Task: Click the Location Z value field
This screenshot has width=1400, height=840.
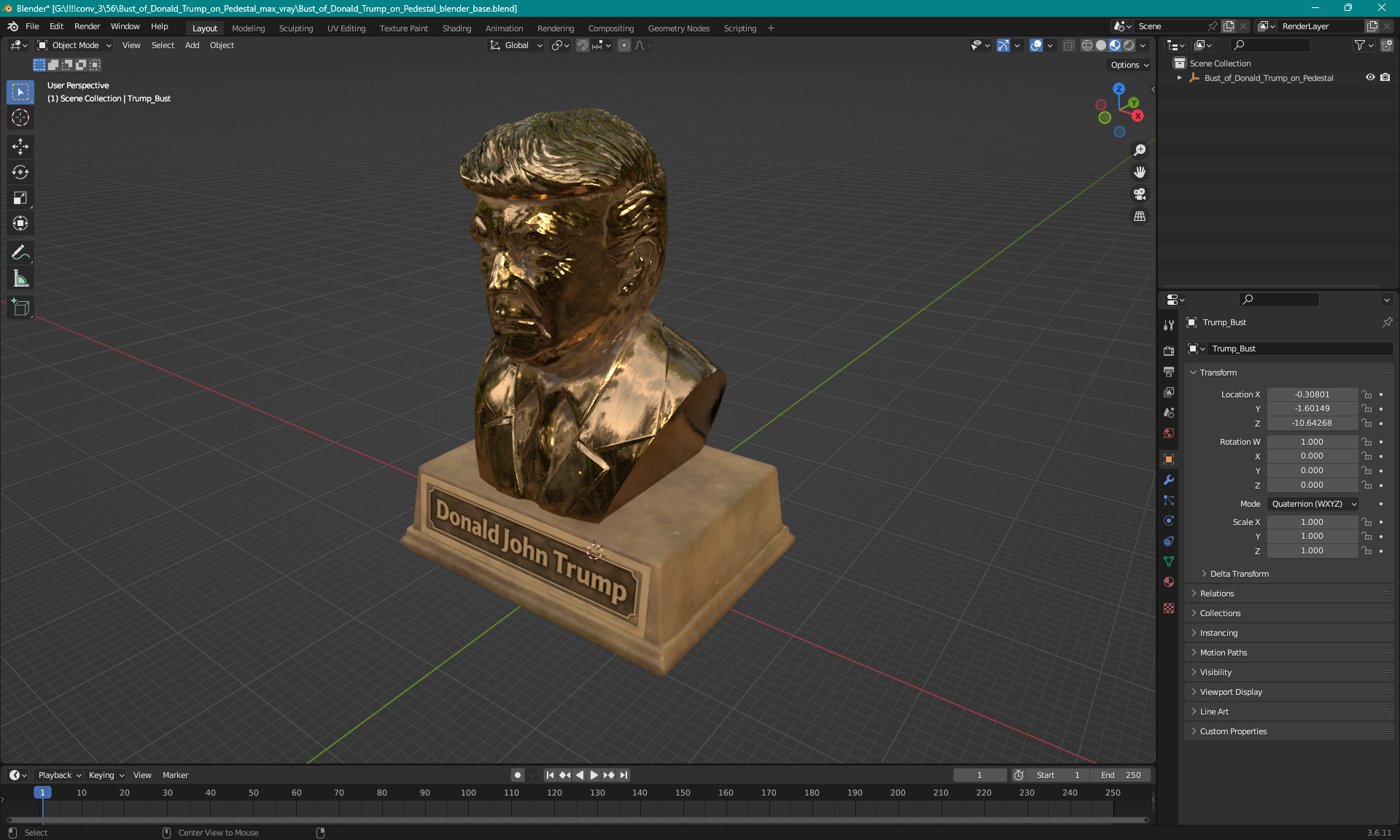Action: 1312,423
